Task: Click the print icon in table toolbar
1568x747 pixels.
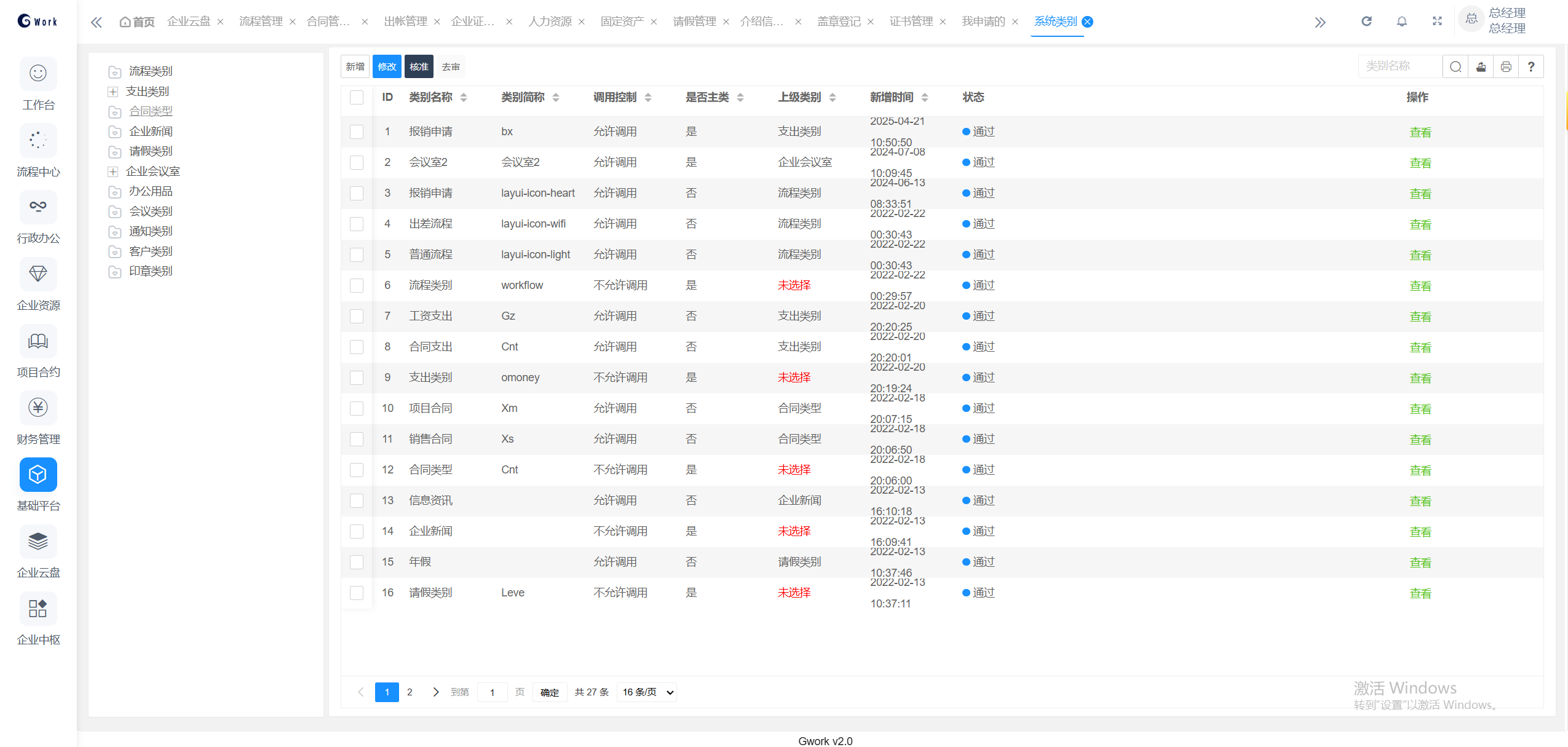Action: 1506,66
